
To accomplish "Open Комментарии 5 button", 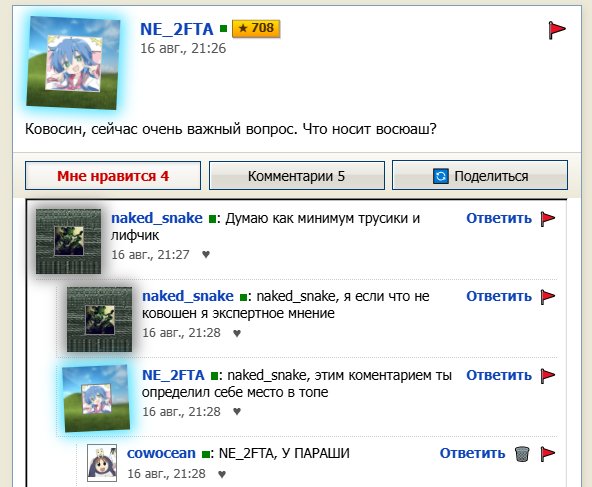I will point(297,176).
